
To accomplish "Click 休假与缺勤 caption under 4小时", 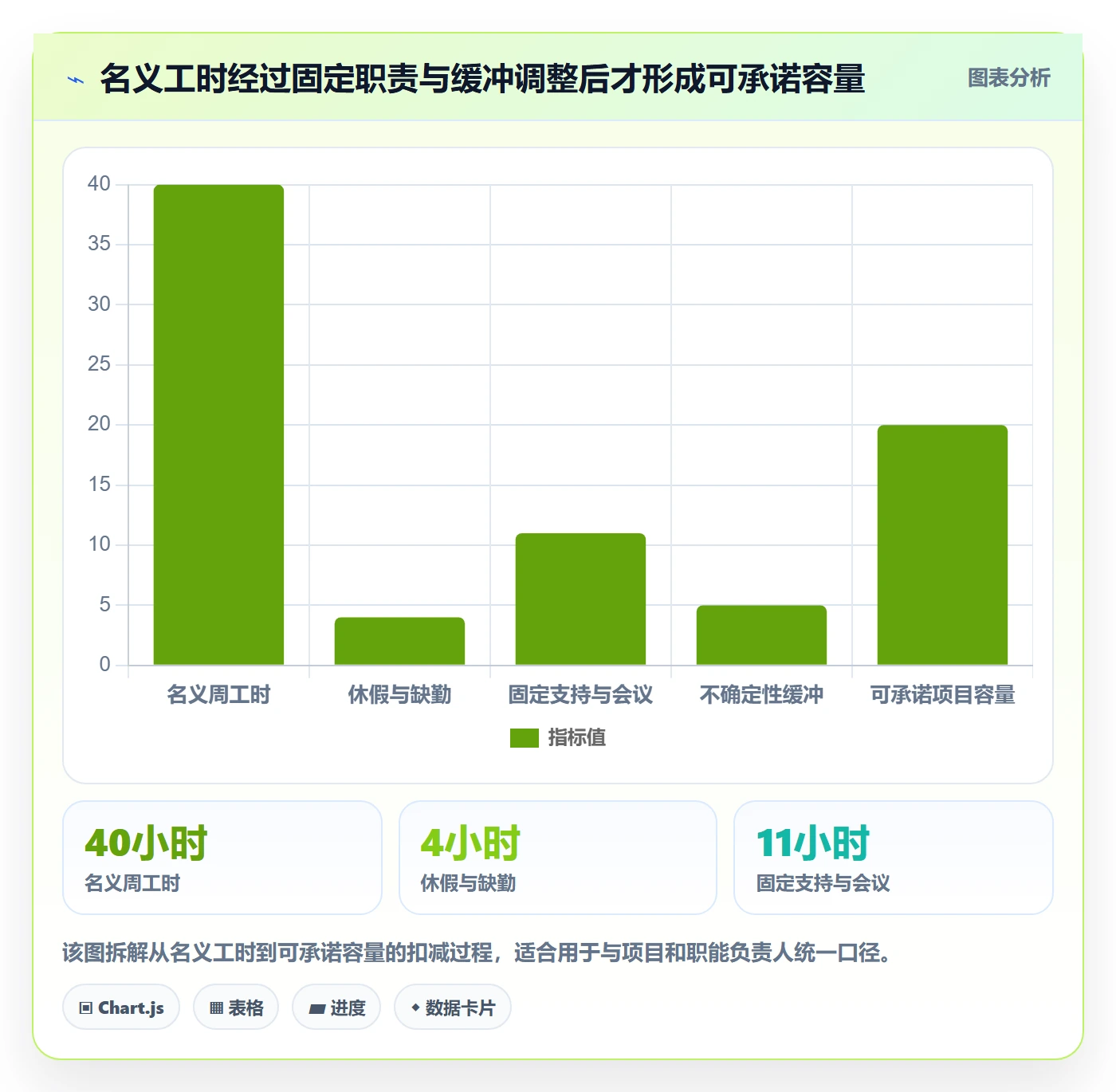I will [x=468, y=883].
